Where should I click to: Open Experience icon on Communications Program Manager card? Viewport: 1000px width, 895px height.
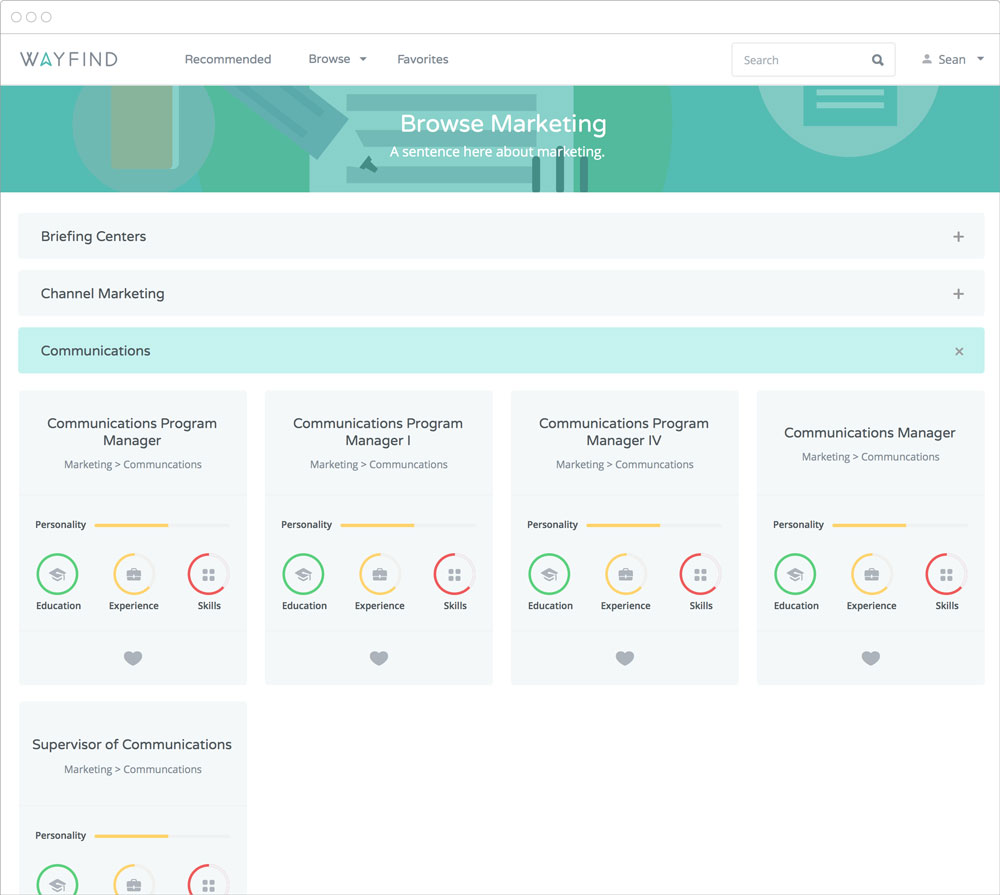tap(134, 574)
